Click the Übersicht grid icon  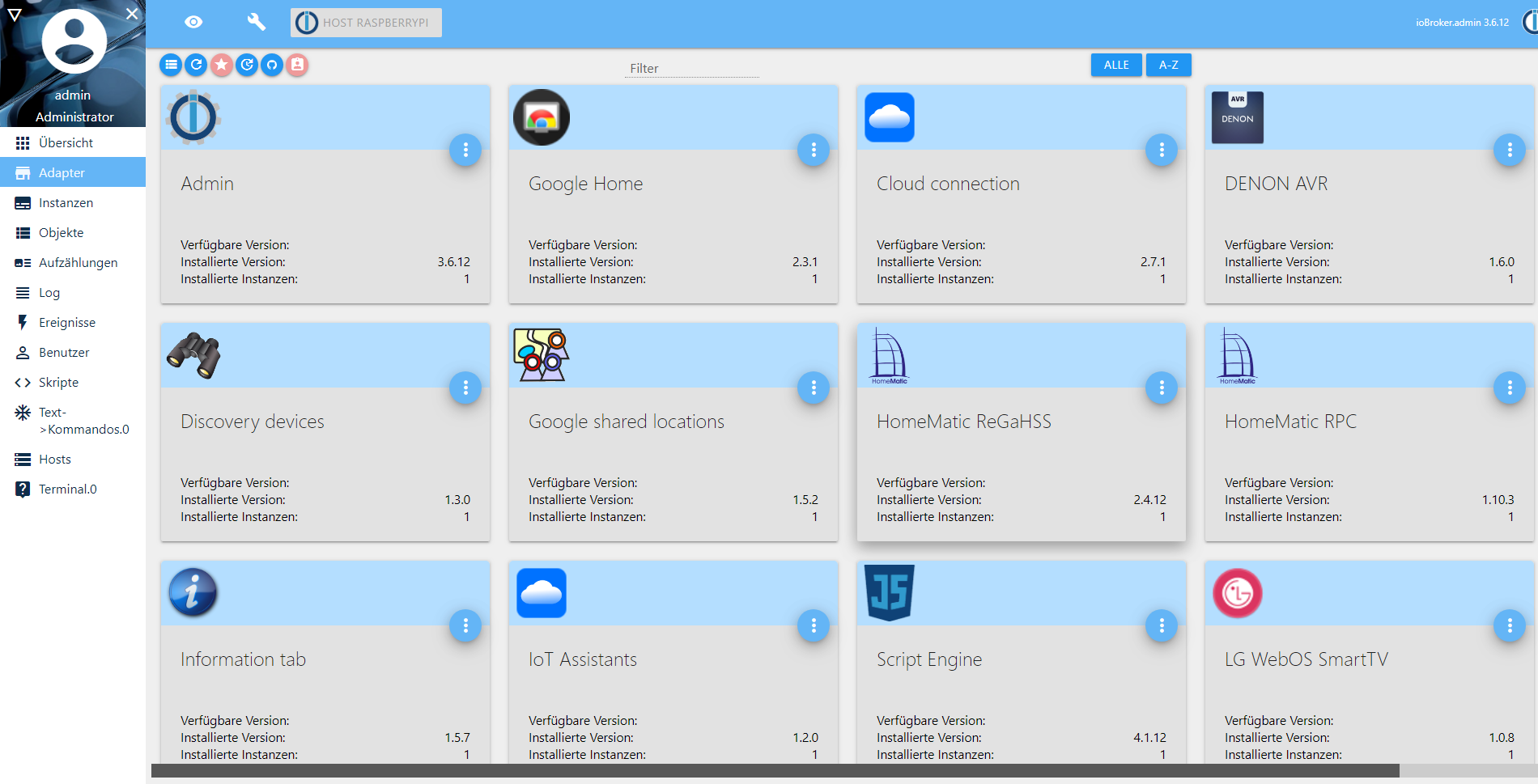23,143
